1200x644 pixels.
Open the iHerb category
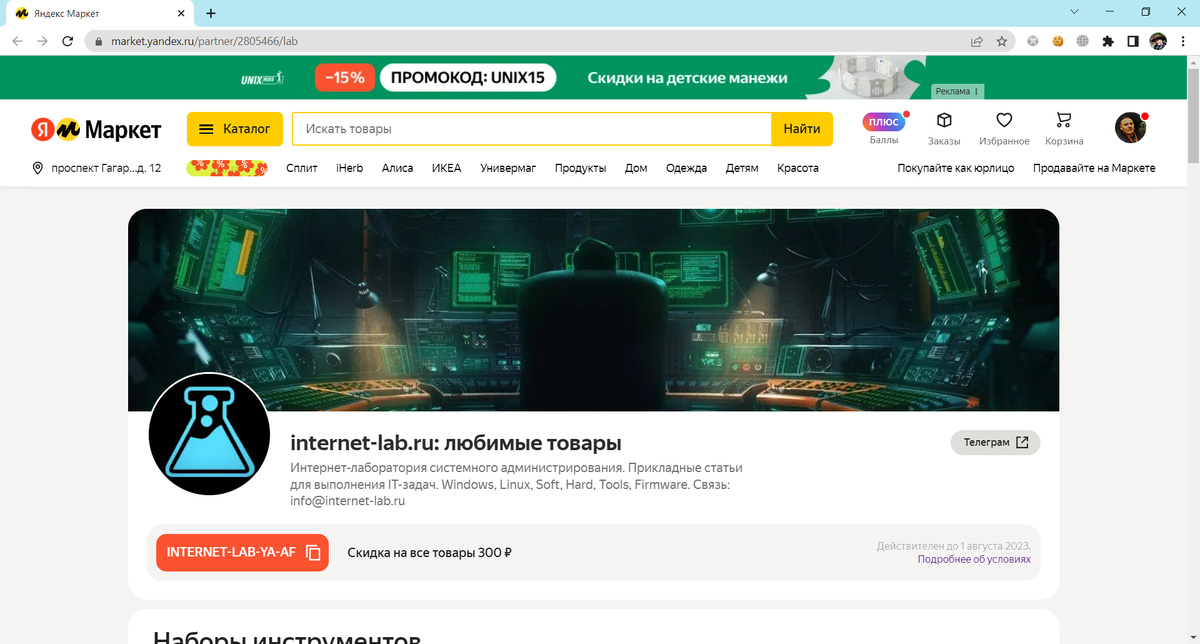(x=349, y=168)
